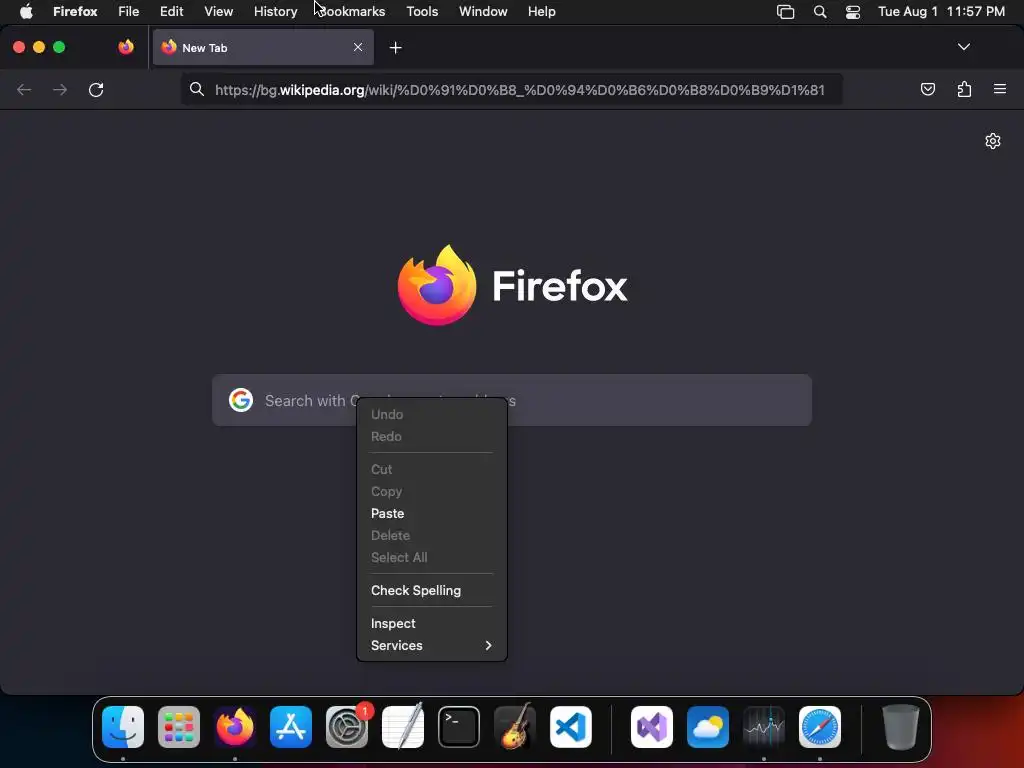Open Control Center in menu bar
Viewport: 1024px width, 768px height.
(x=853, y=12)
